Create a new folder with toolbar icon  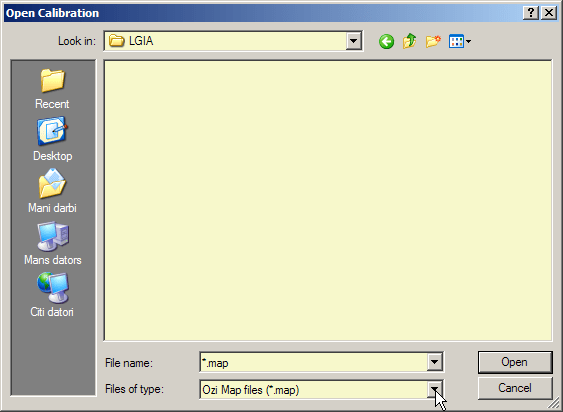coord(433,41)
